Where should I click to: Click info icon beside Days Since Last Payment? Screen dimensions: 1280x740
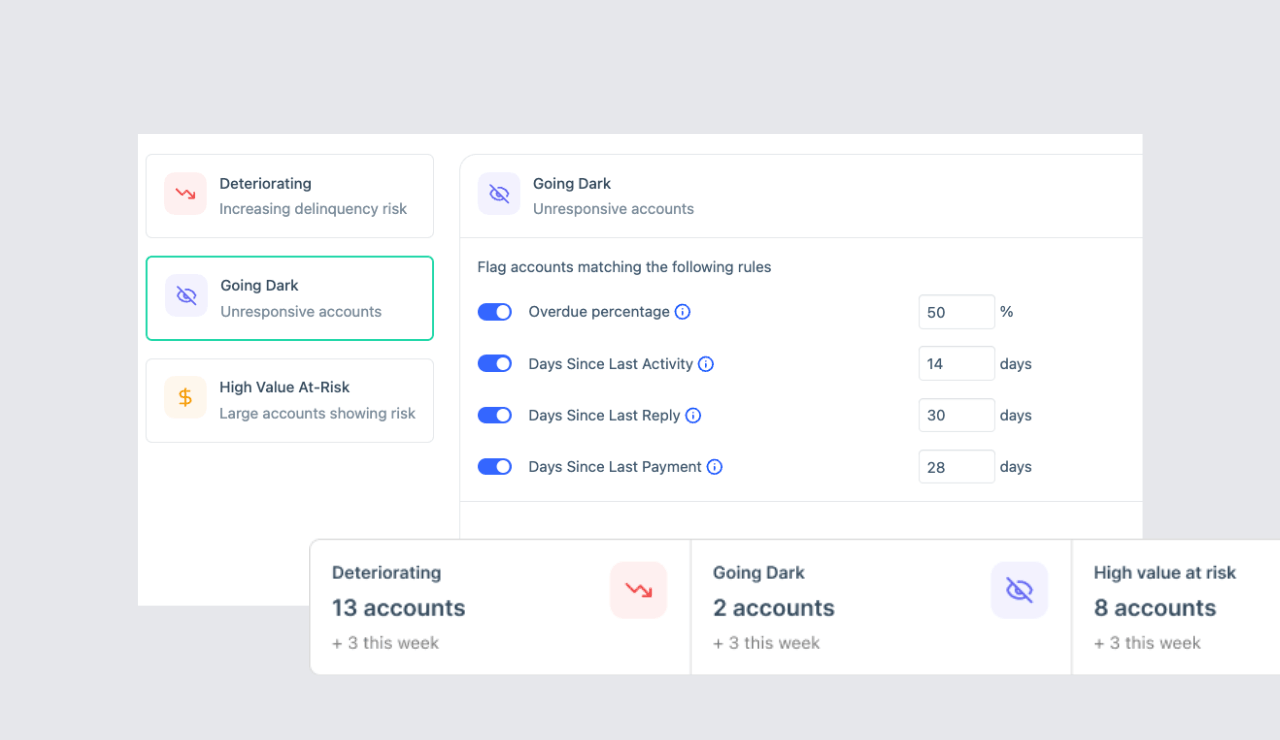pyautogui.click(x=715, y=467)
